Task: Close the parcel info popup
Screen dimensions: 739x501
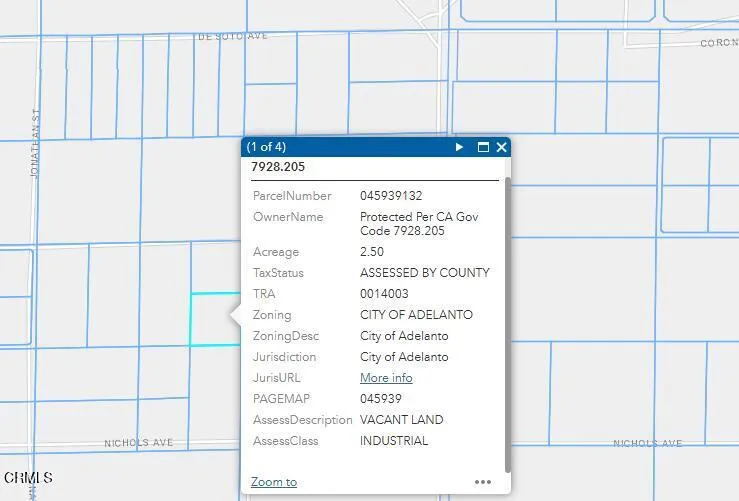Action: (x=501, y=147)
